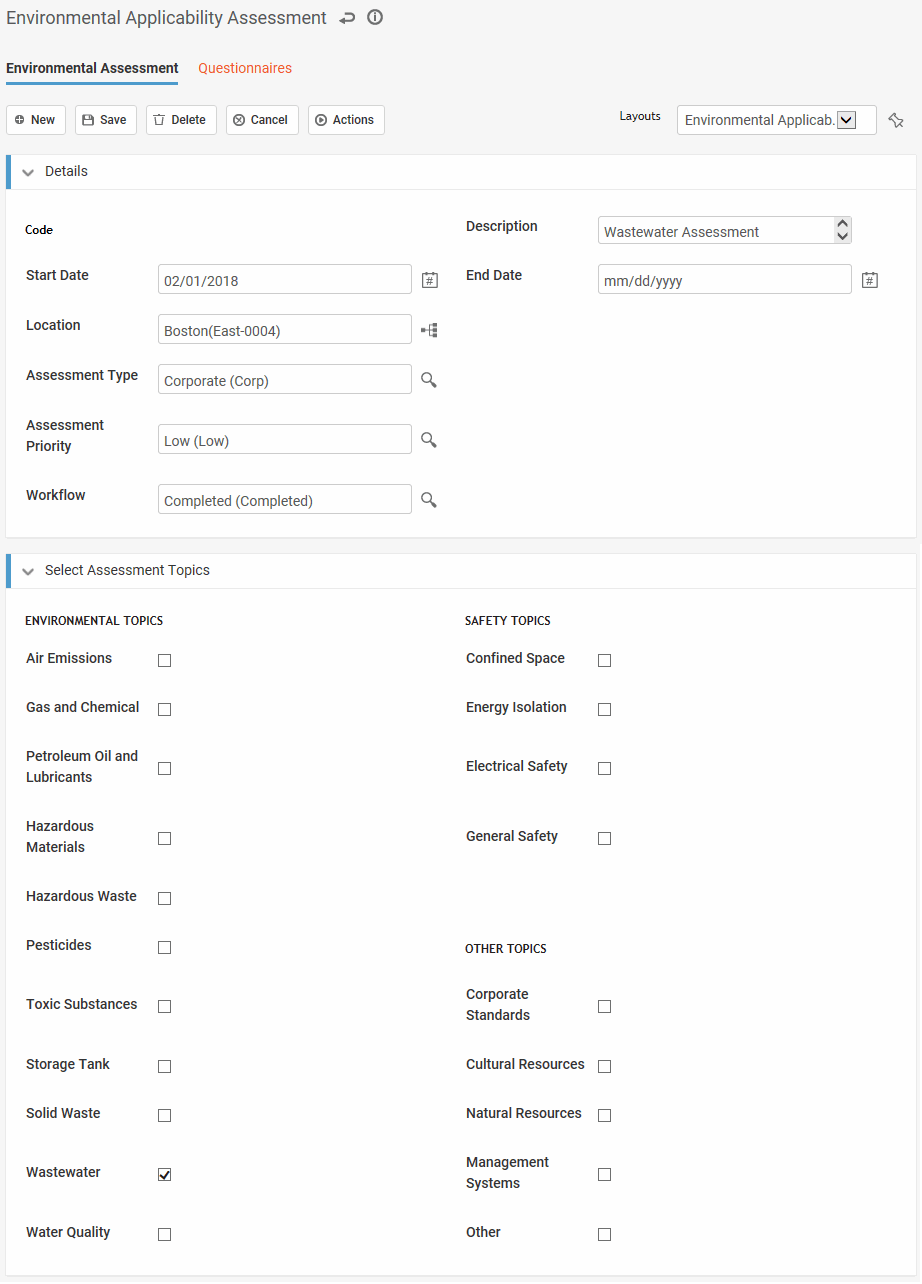Image resolution: width=922 pixels, height=1284 pixels.
Task: Check the Electrical Safety checkbox
Action: [x=605, y=768]
